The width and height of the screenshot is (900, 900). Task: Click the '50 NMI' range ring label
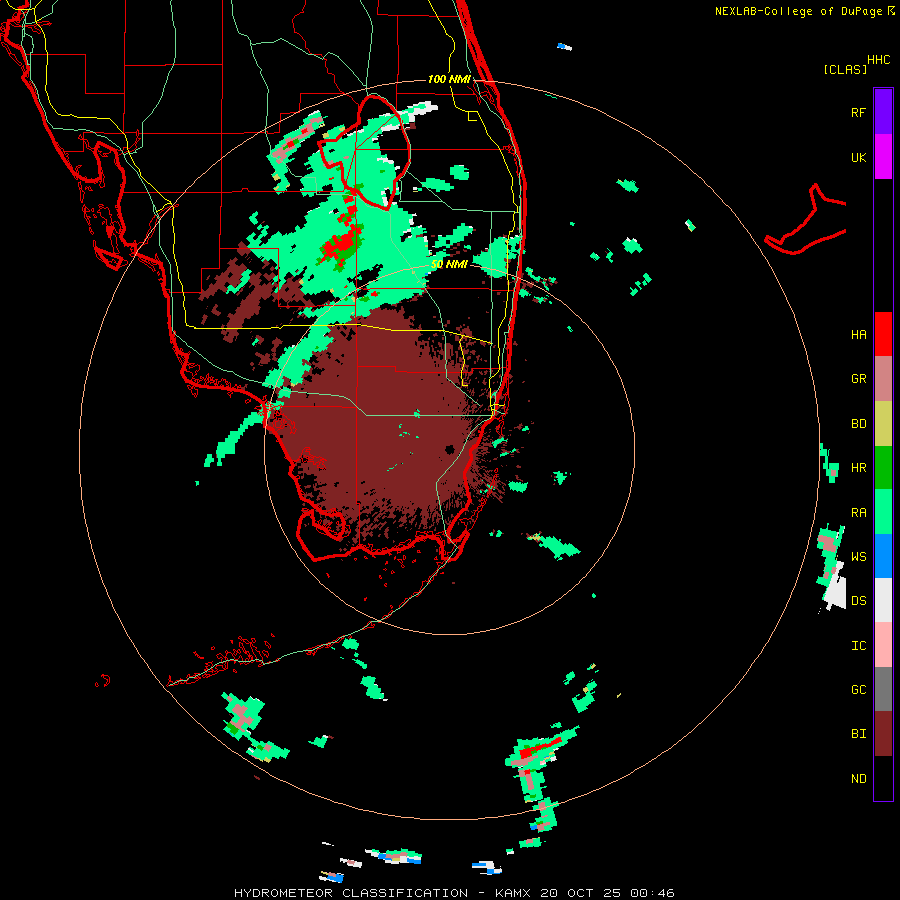click(x=449, y=264)
